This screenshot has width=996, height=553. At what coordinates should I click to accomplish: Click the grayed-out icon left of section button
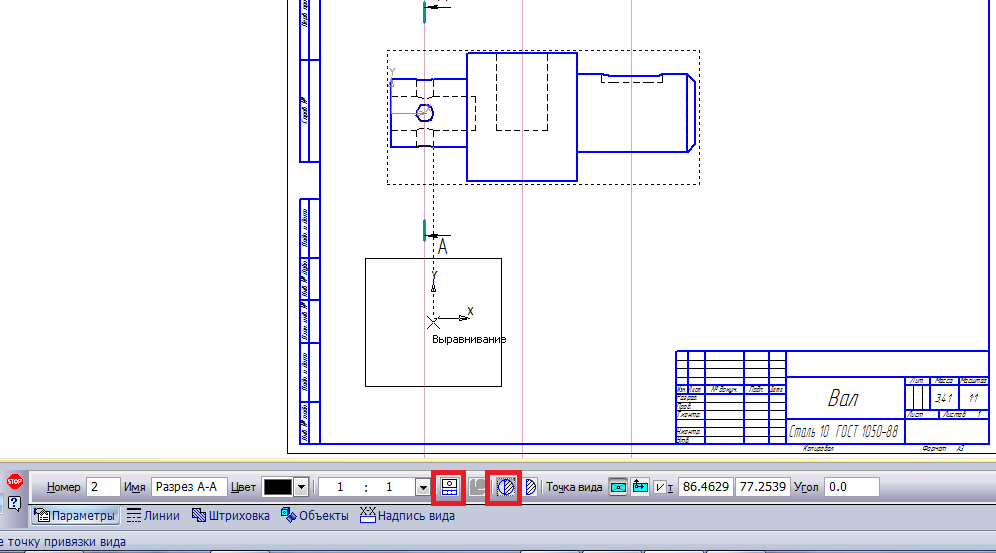479,487
